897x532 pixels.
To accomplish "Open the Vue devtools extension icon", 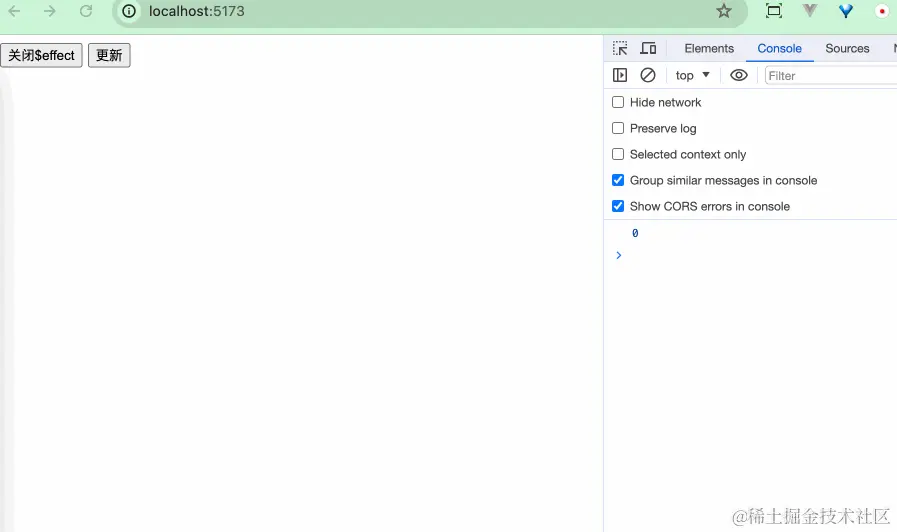I will [809, 10].
